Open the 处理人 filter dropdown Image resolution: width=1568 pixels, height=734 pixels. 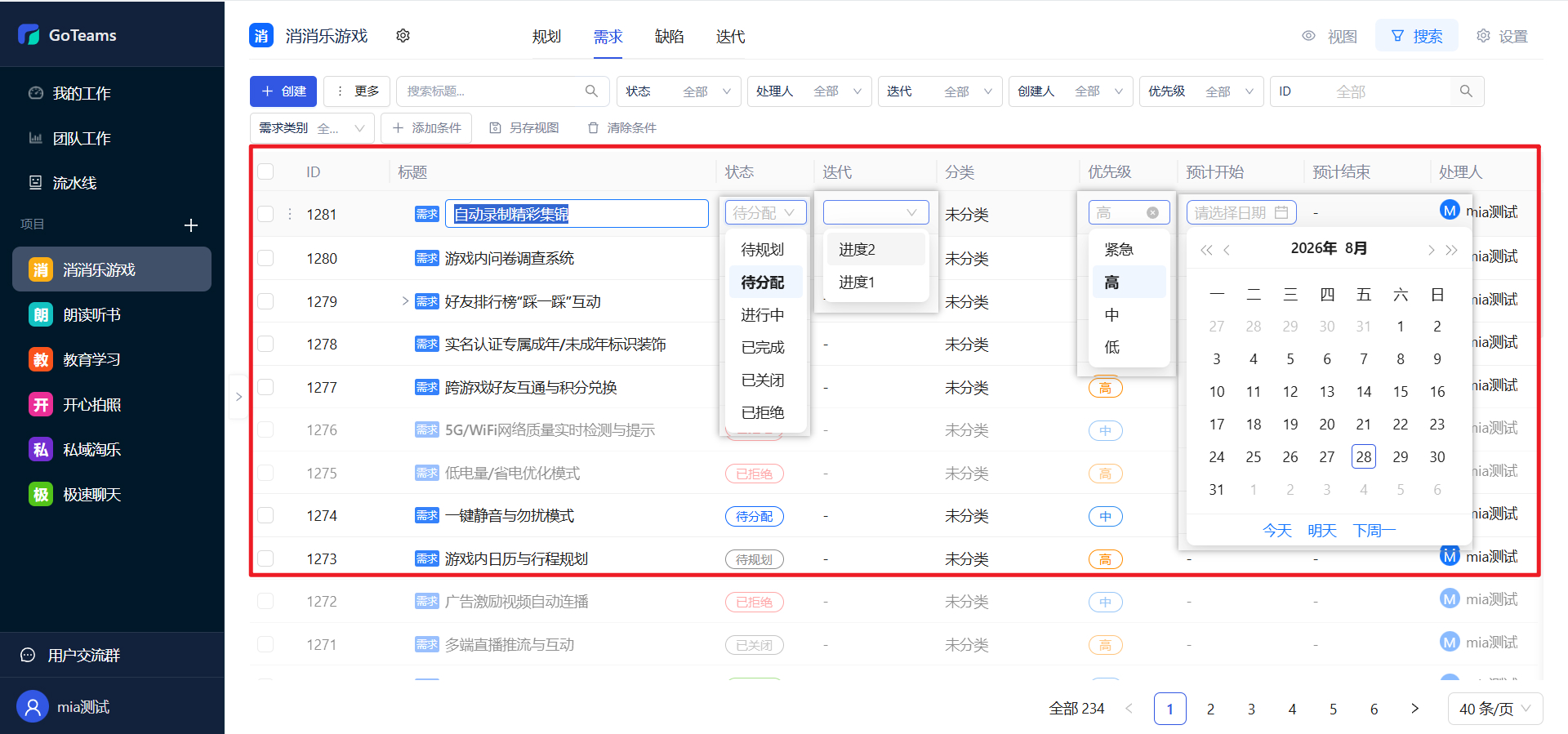pos(809,91)
